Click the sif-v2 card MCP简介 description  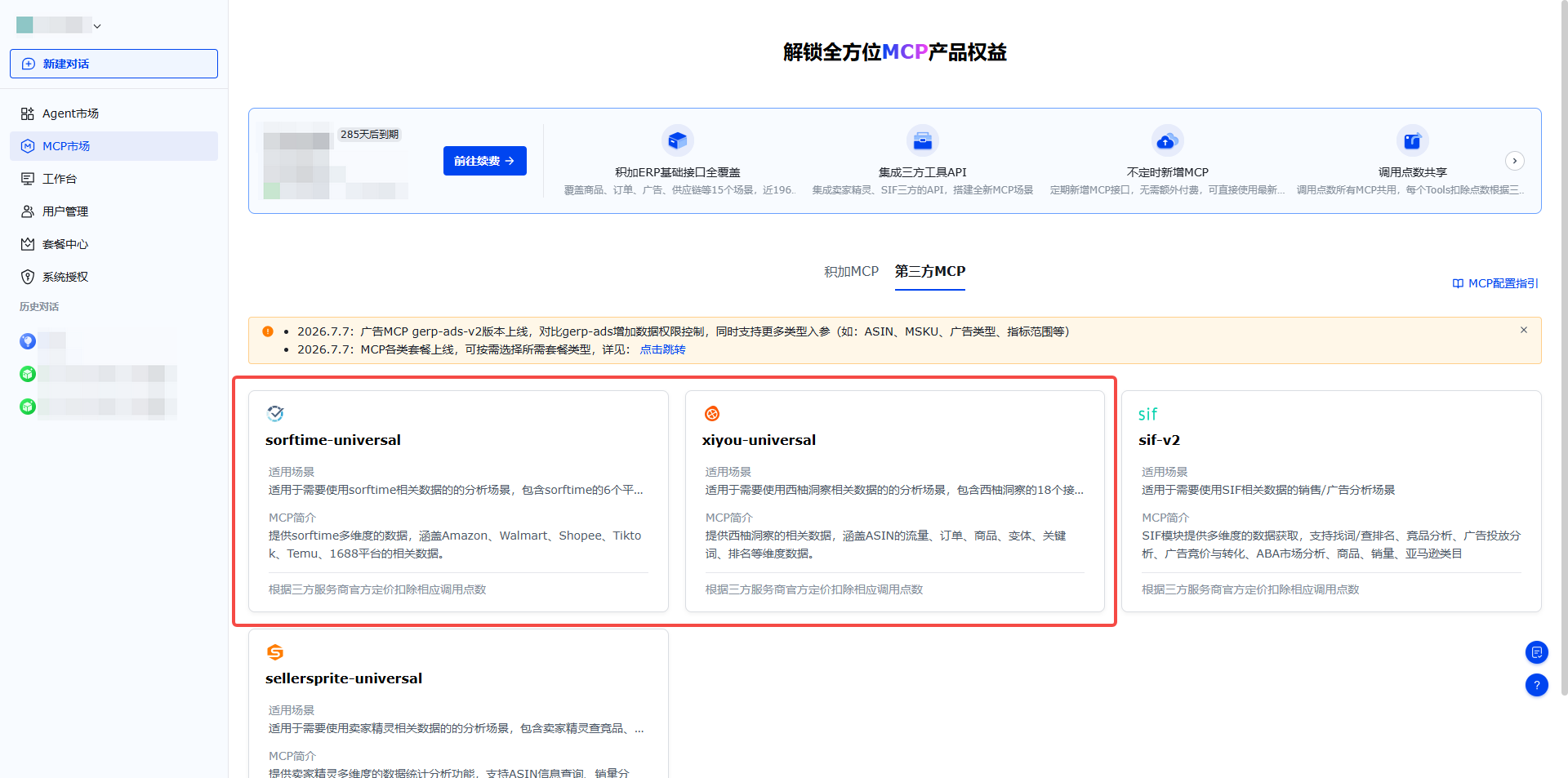(1331, 545)
